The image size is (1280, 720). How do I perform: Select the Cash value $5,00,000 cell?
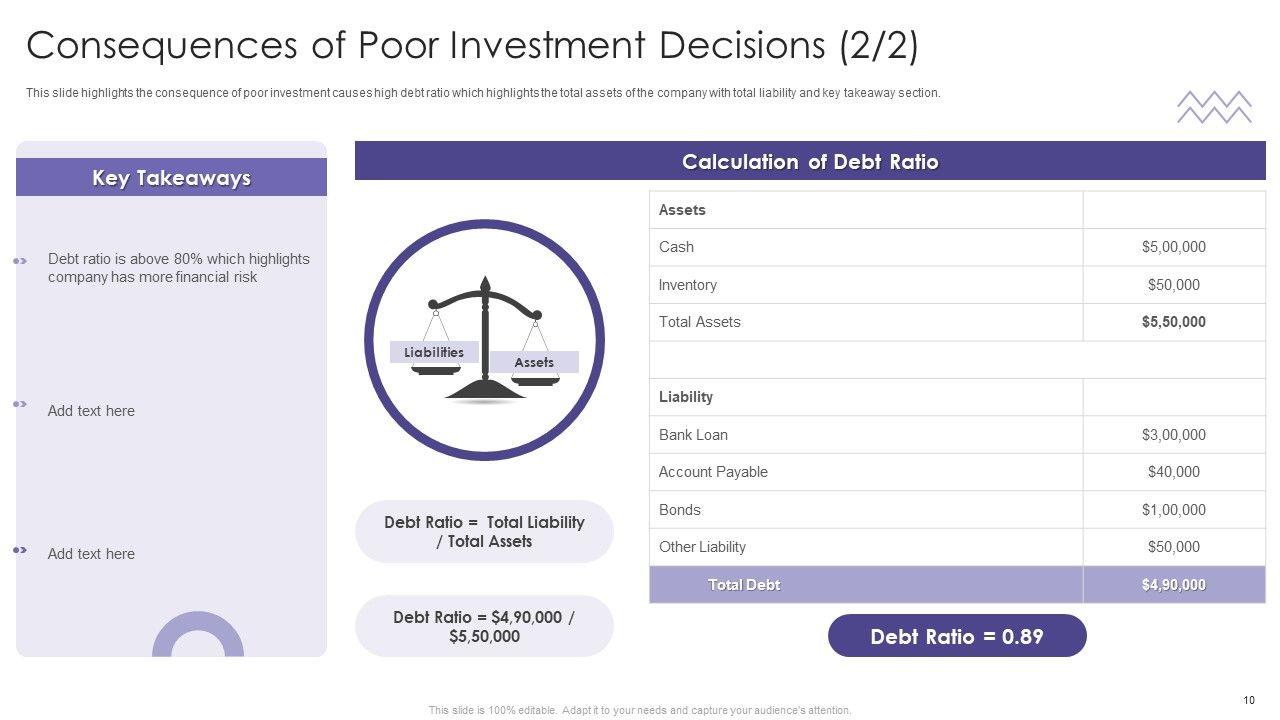pos(1174,247)
